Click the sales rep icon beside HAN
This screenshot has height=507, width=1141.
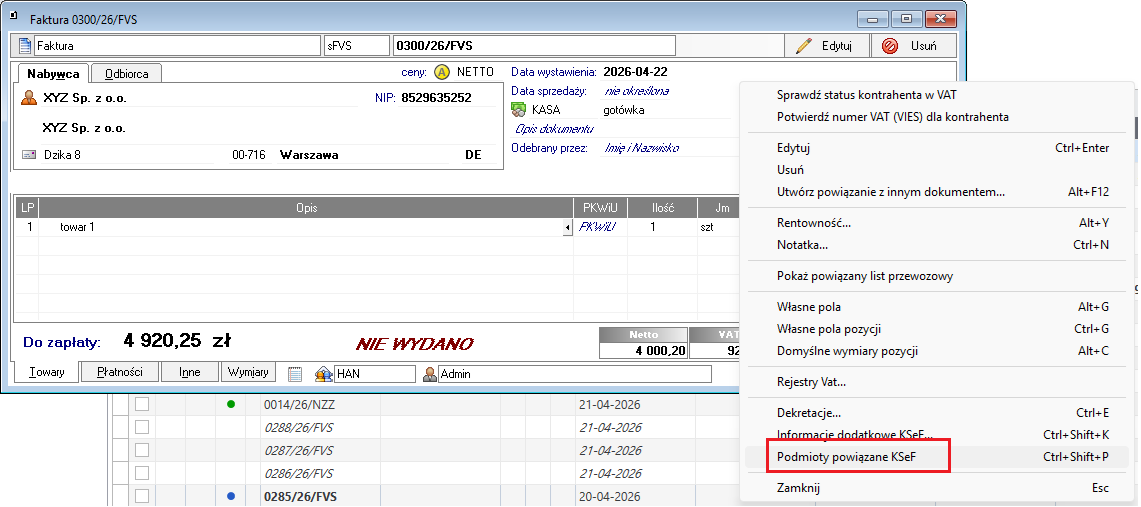pos(324,374)
